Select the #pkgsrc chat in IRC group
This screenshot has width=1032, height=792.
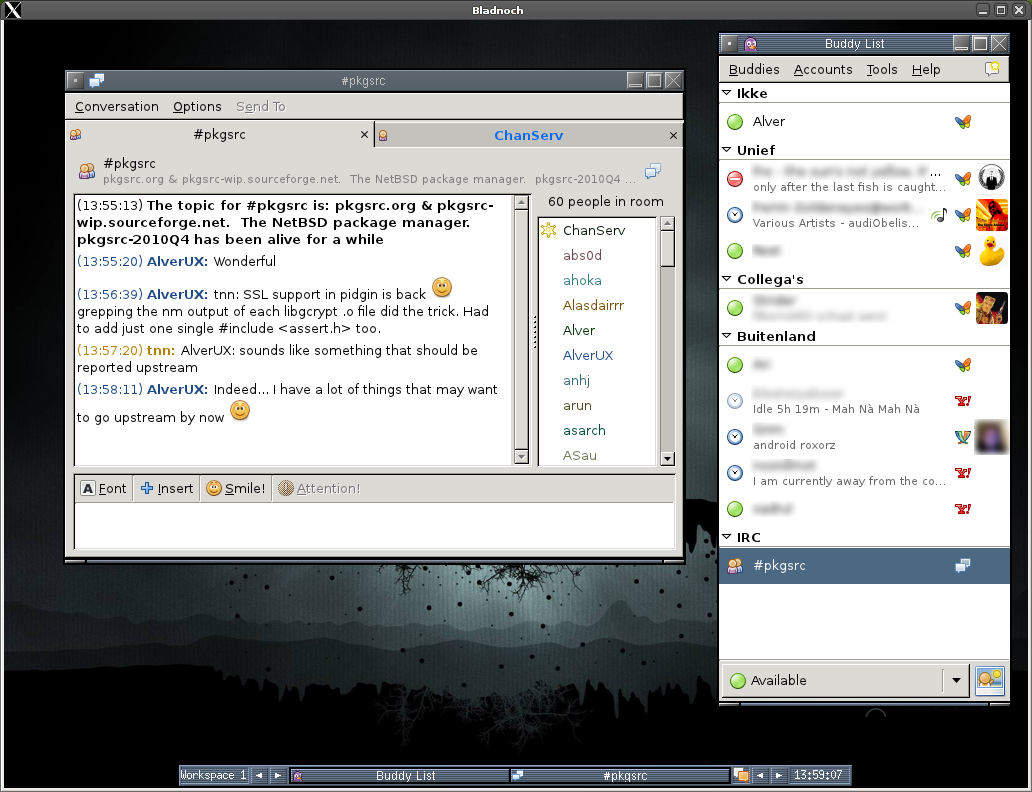pos(779,565)
